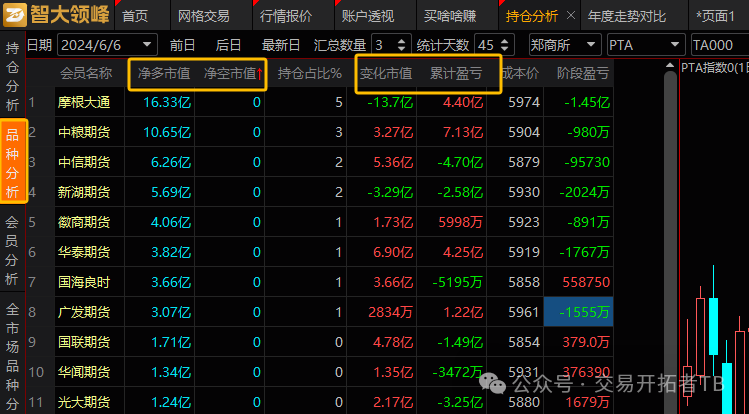Click the 2834万 change value

pos(391,312)
